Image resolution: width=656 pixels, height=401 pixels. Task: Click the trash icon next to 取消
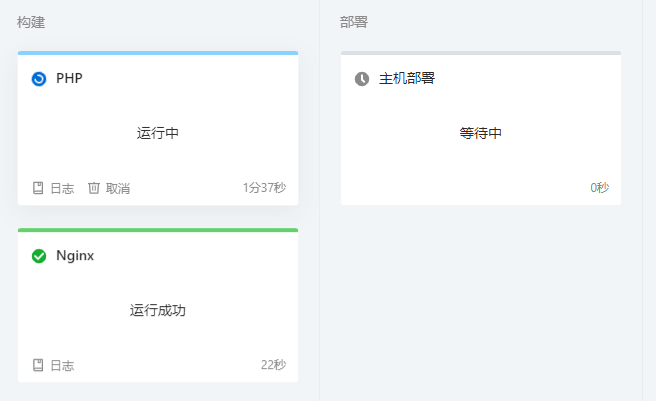pos(94,188)
